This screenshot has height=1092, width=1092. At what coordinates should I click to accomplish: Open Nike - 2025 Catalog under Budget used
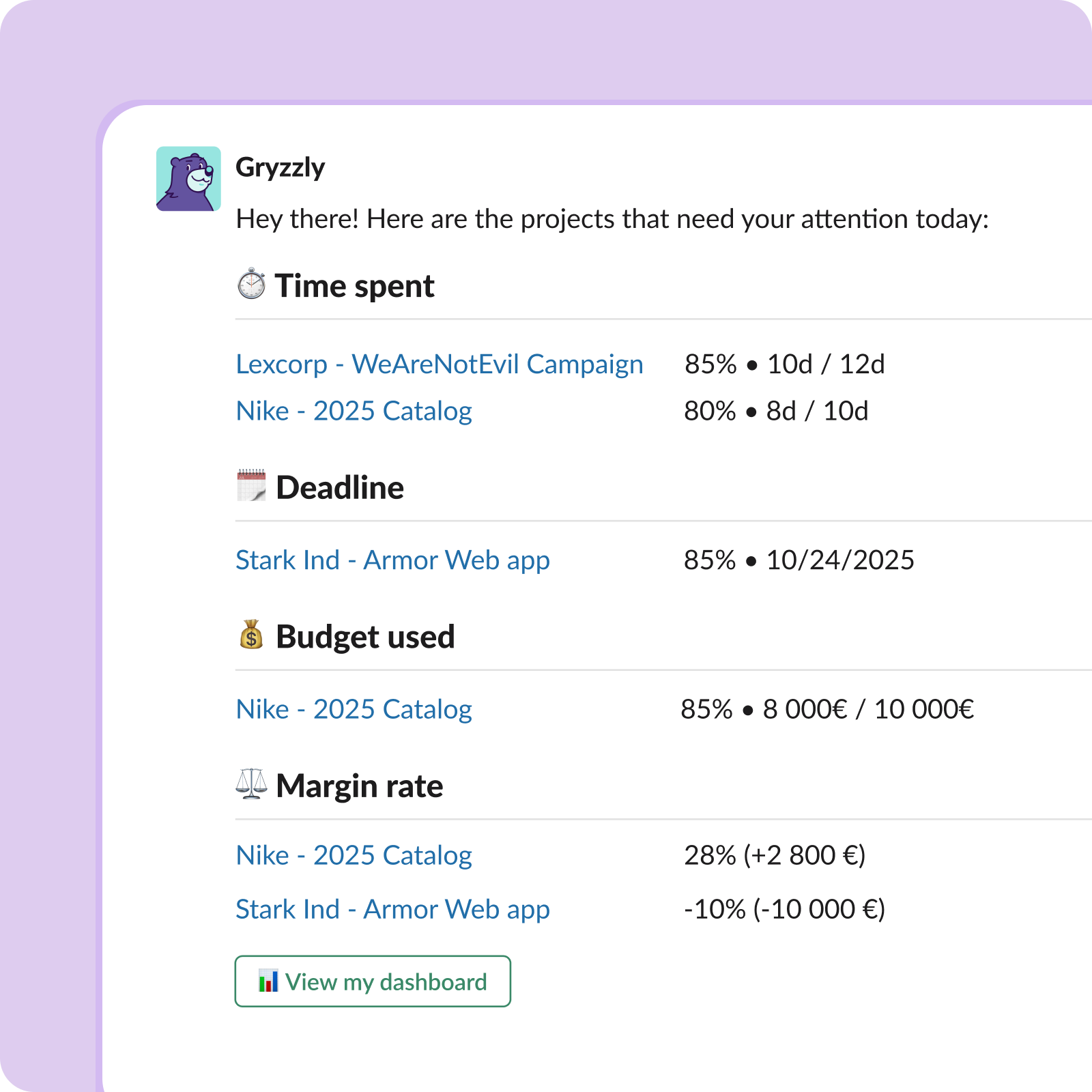click(x=354, y=709)
